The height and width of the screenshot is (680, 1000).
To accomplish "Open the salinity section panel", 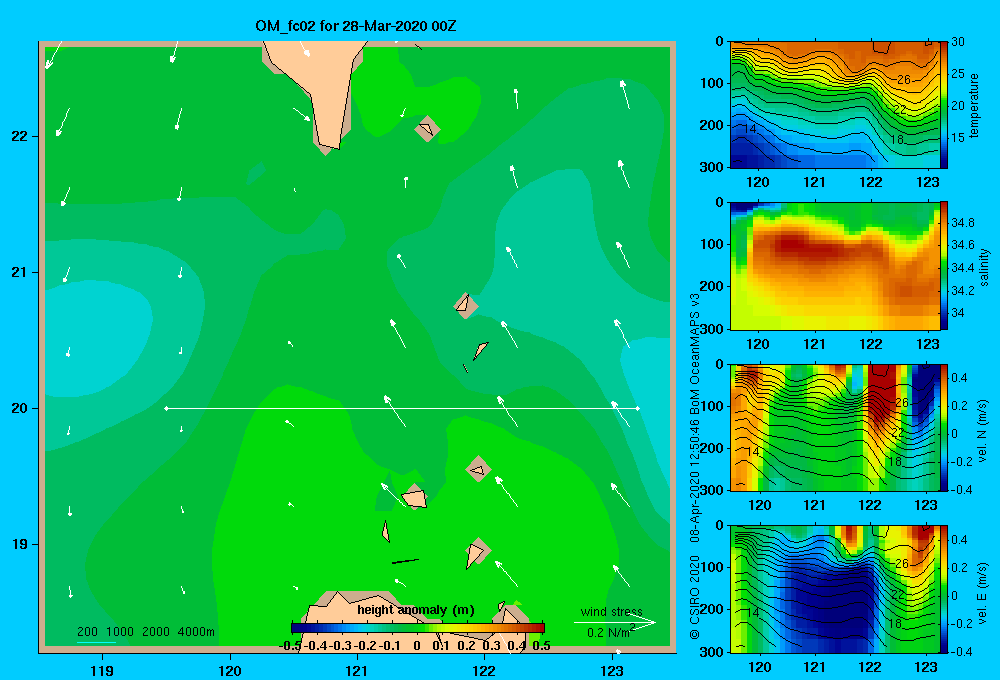I will click(834, 266).
